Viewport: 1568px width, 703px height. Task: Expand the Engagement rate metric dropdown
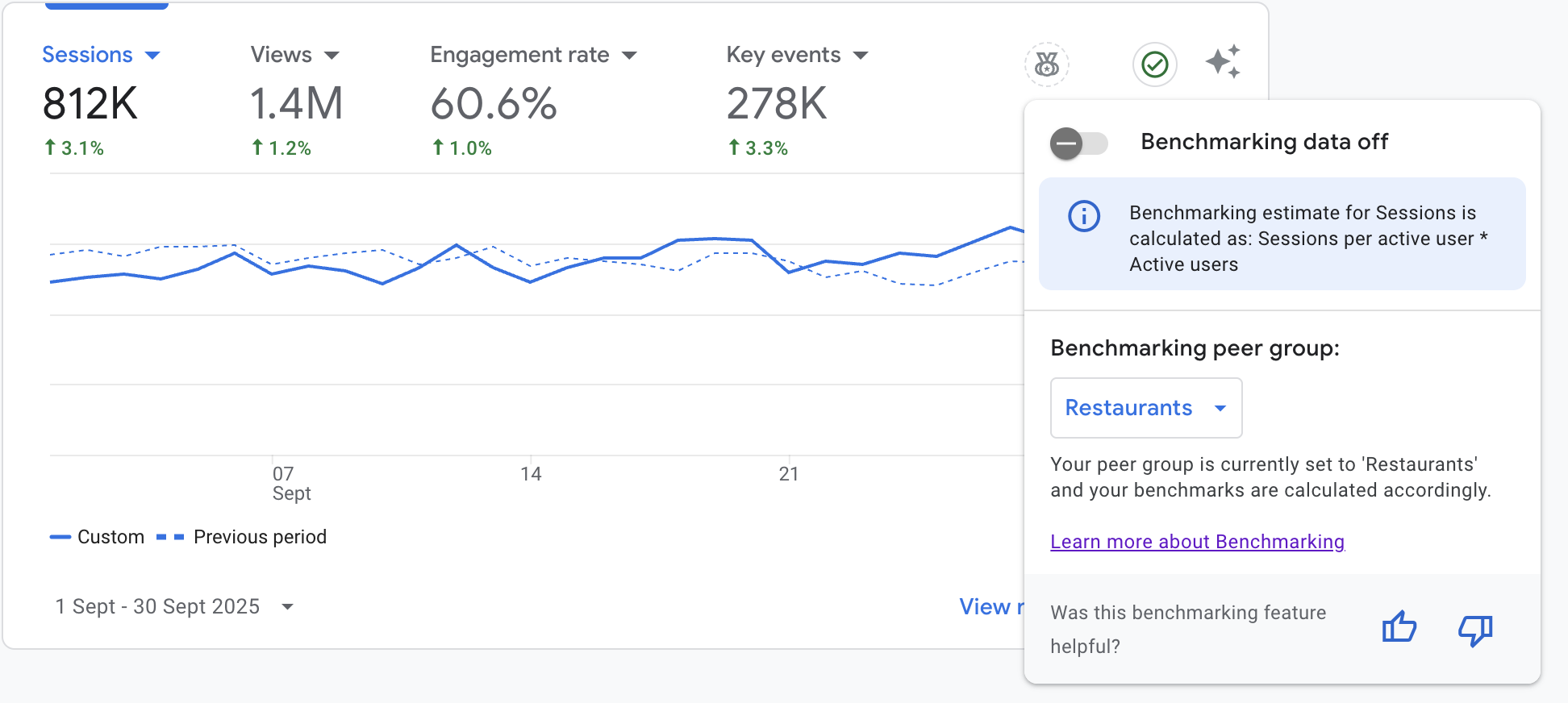click(630, 56)
